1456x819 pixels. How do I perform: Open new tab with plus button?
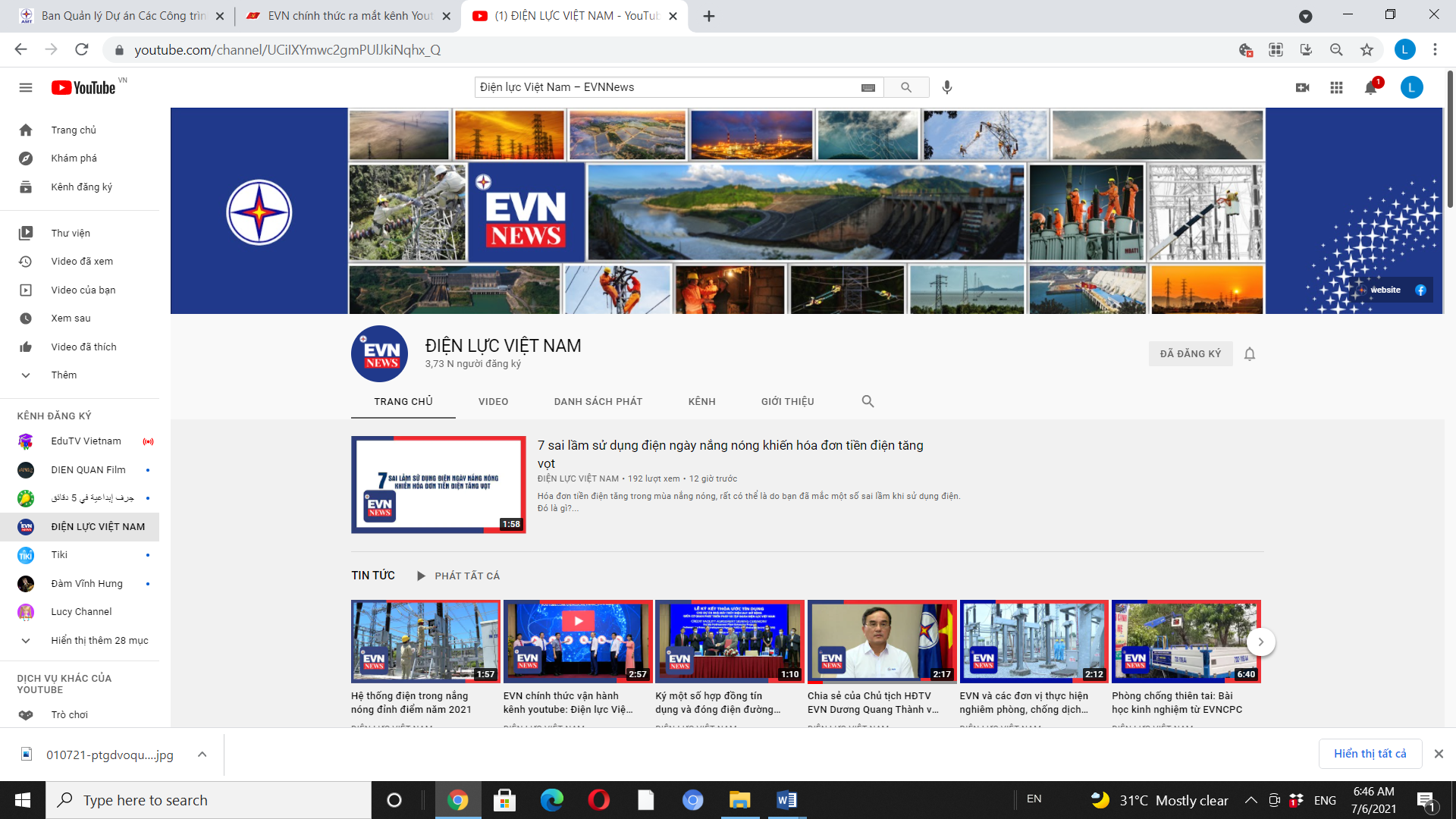point(709,16)
